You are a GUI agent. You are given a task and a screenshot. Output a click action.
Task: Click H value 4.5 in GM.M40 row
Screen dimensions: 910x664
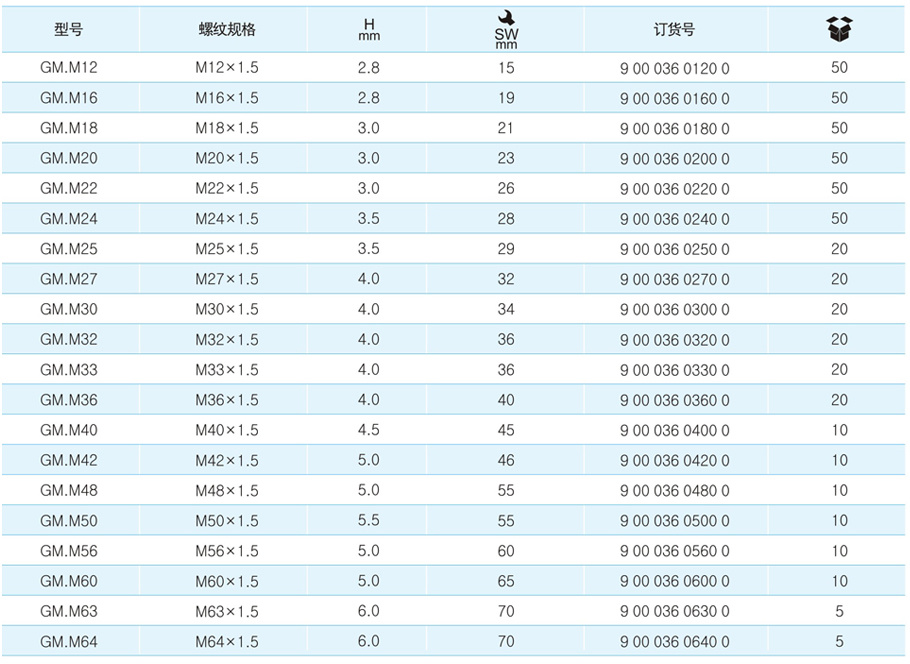[369, 430]
